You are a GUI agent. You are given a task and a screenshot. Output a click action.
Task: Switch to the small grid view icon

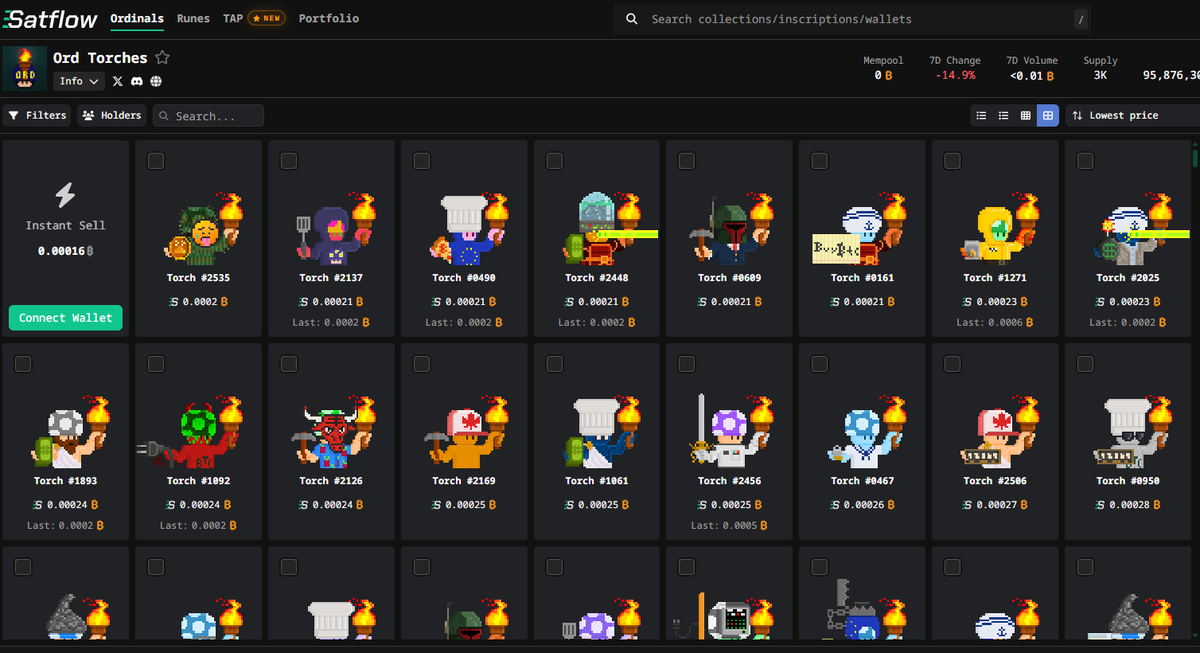[x=1025, y=116]
